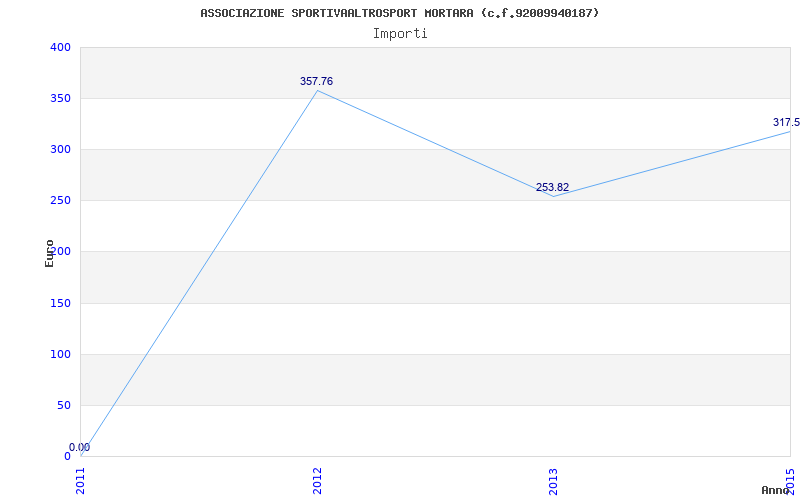The image size is (800, 500).
Task: Click the 300 y-axis tick label
Action: click(x=60, y=149)
